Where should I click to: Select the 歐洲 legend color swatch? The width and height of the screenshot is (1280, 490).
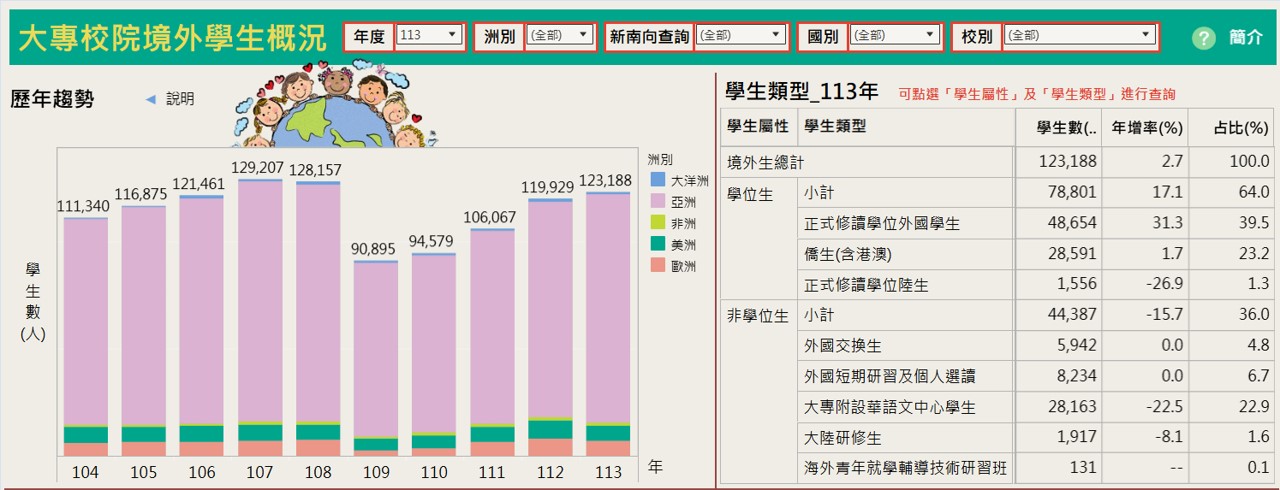(x=657, y=266)
